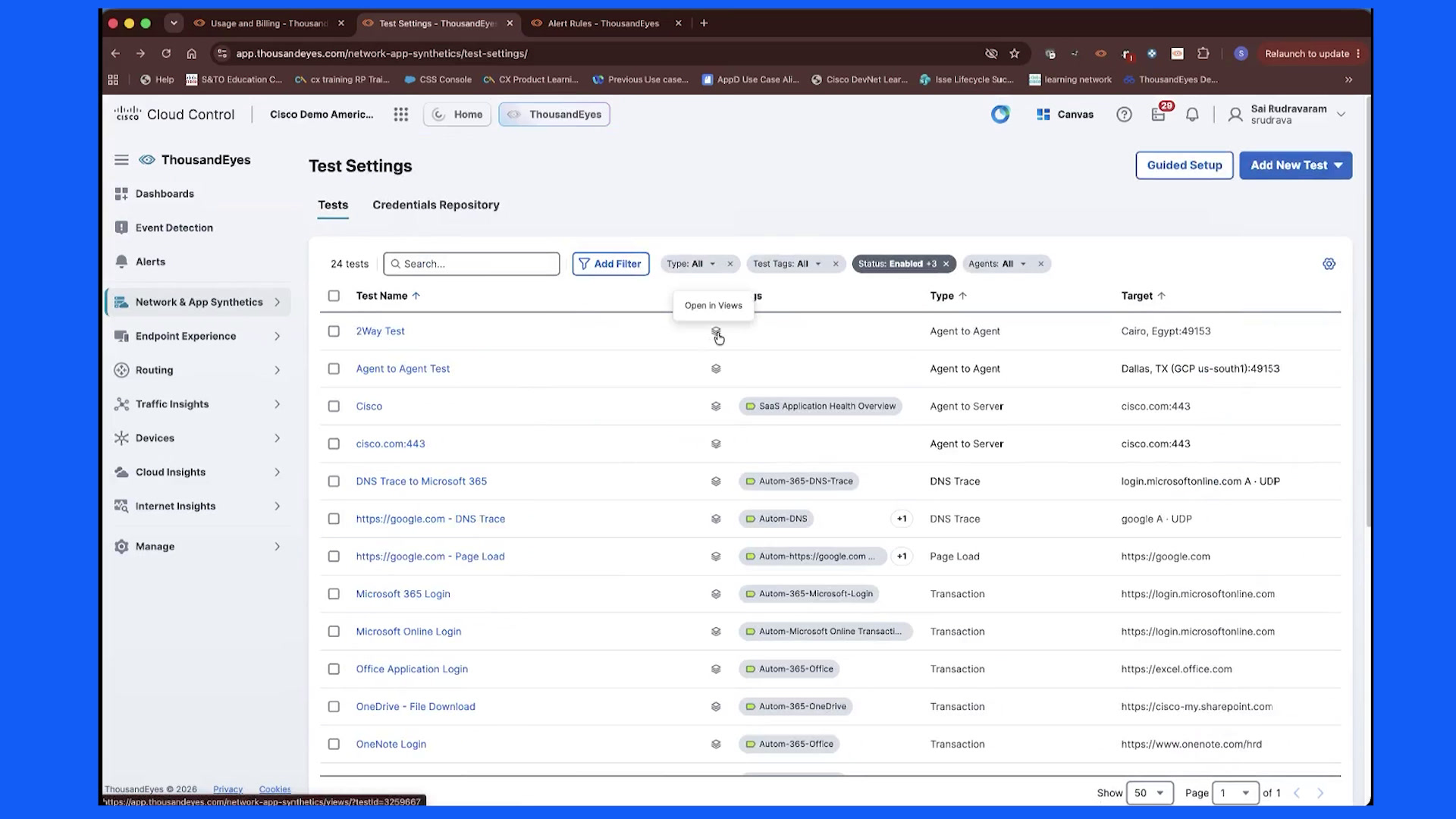Open the apps grid launcher icon
Screen dimensions: 1456x819
coord(401,115)
